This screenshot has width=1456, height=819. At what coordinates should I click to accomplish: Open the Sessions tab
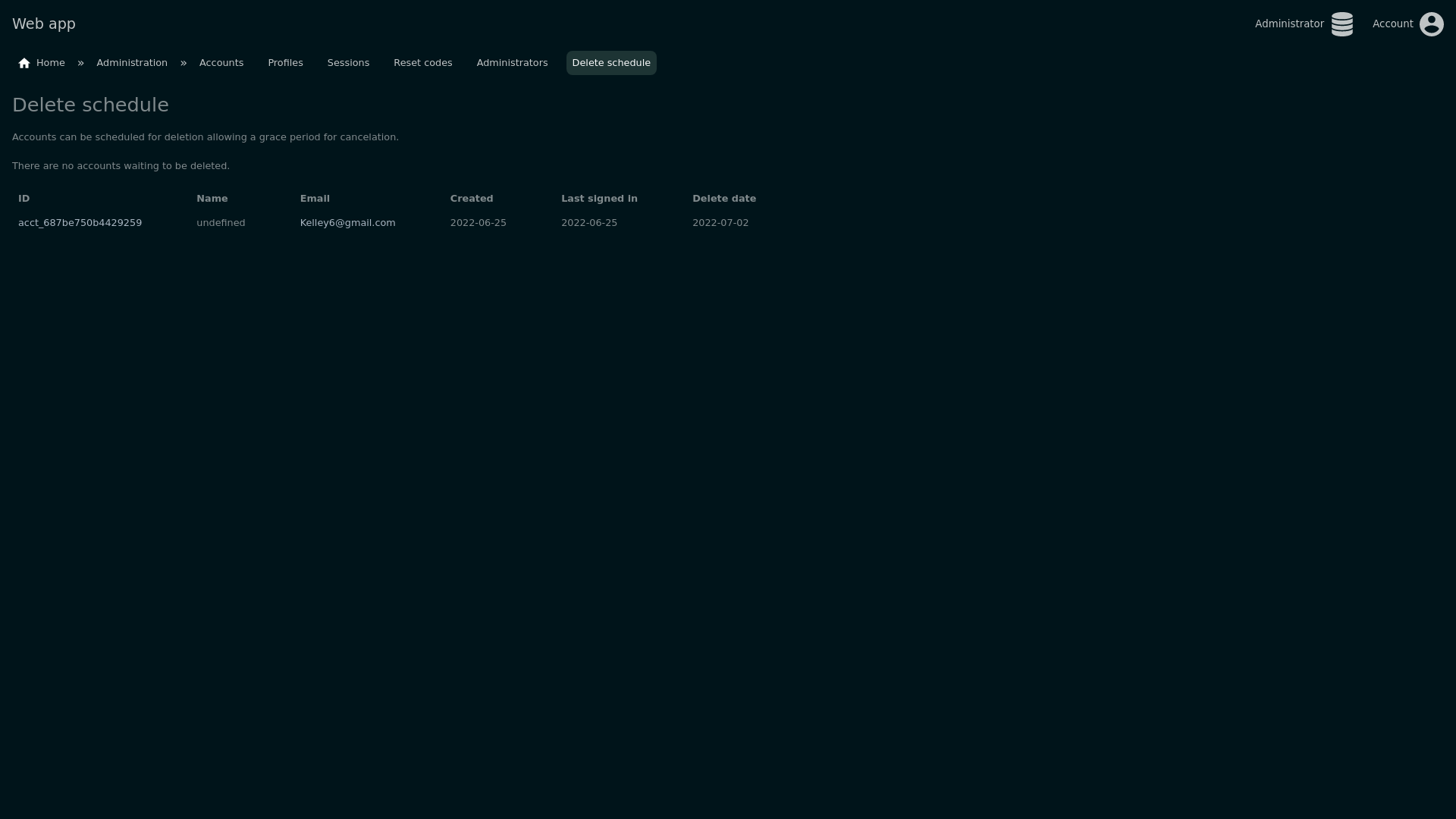pos(348,63)
